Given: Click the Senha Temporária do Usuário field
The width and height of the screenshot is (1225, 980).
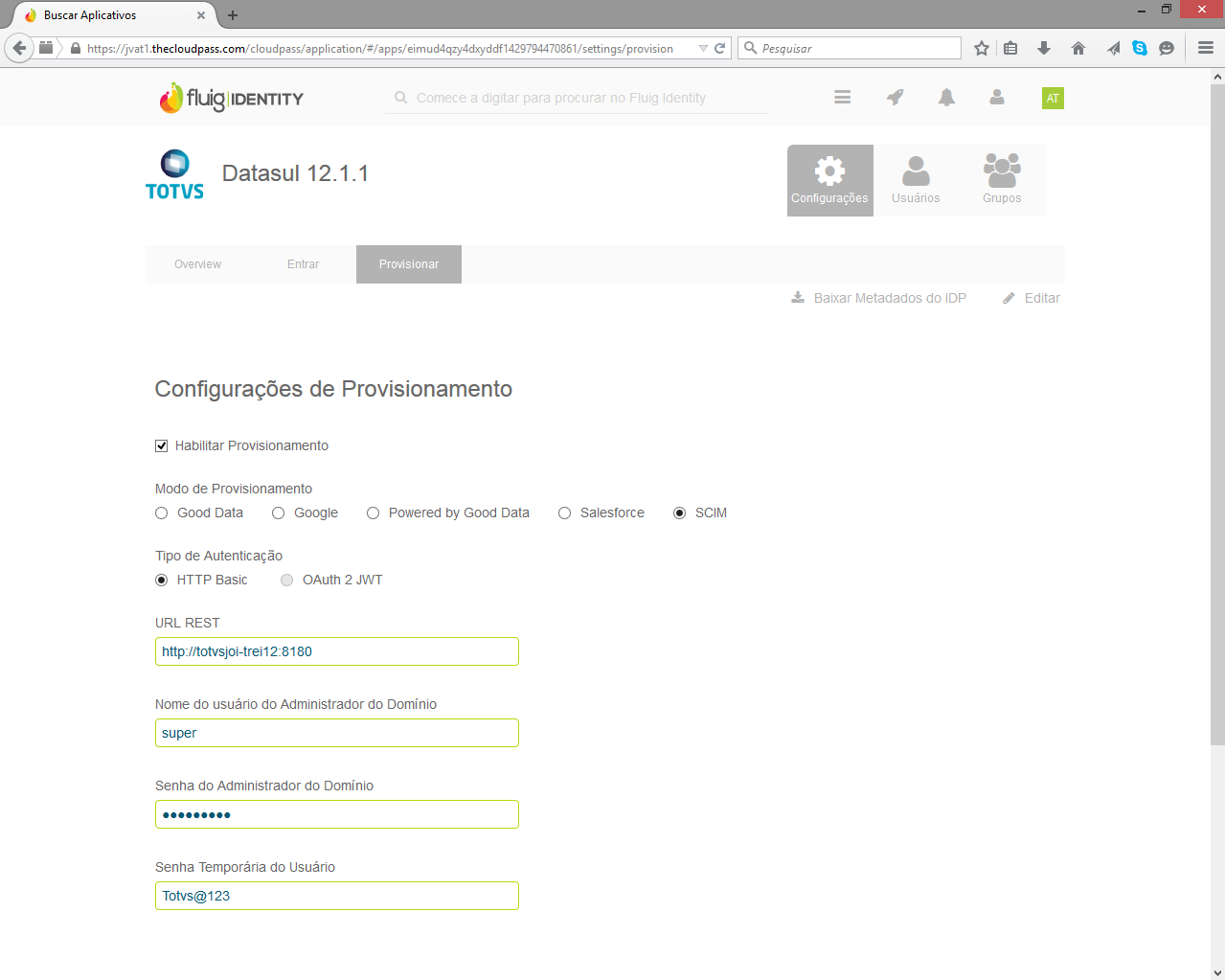Looking at the screenshot, I should [337, 896].
